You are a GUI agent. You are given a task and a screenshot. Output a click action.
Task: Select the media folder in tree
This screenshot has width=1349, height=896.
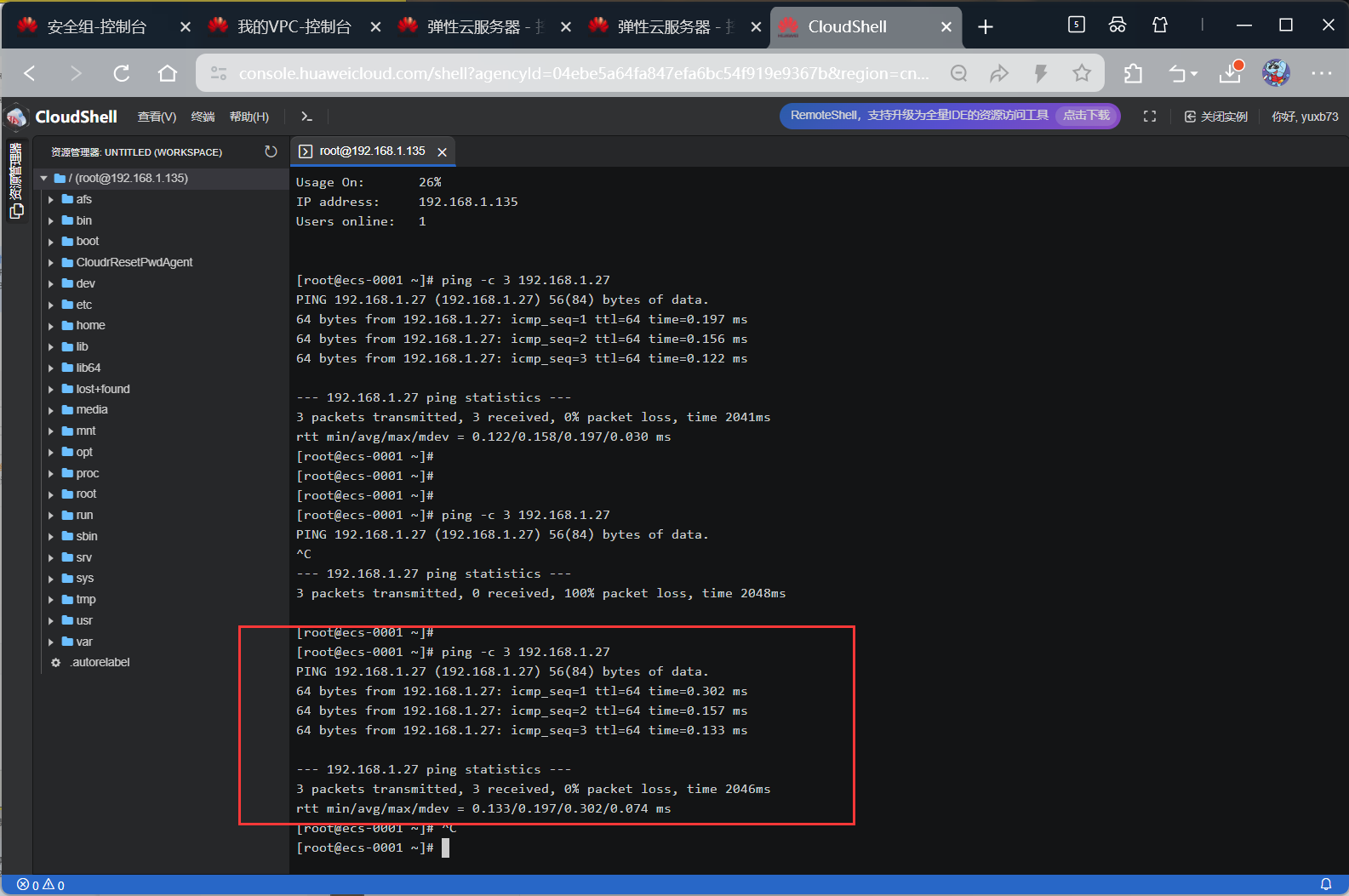point(91,409)
